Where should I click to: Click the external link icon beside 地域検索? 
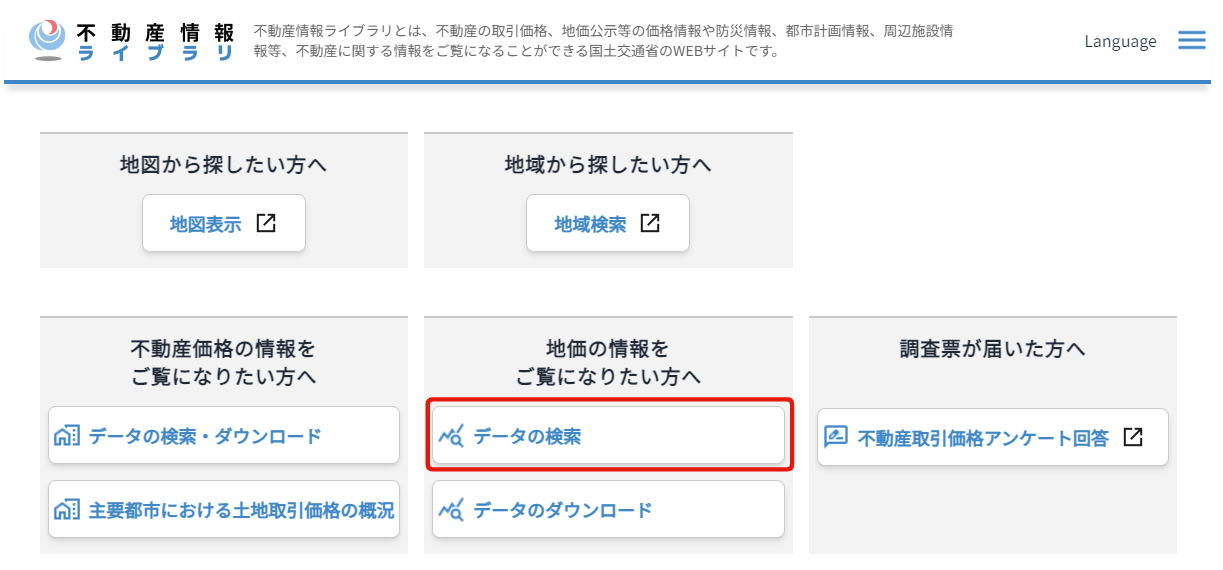pos(650,223)
